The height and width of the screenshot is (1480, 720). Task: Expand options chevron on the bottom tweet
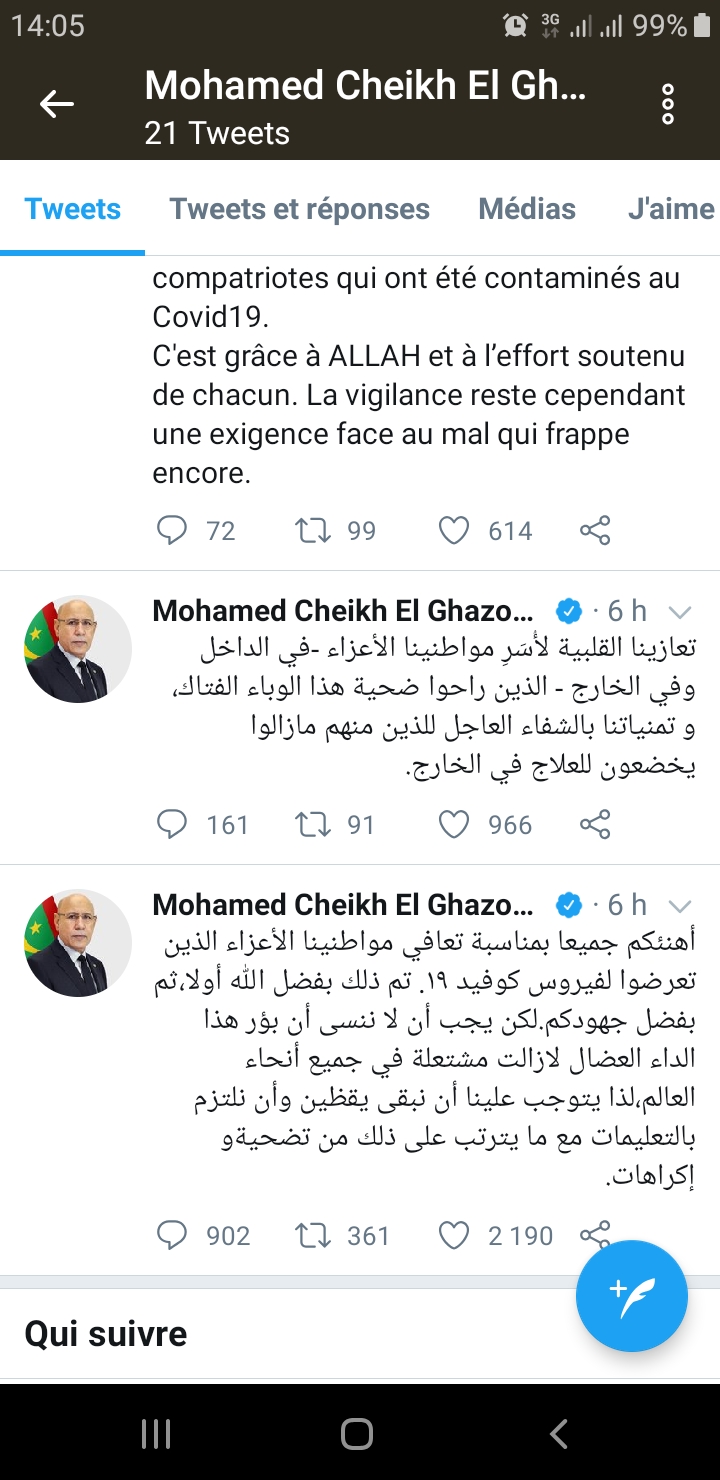tap(680, 906)
